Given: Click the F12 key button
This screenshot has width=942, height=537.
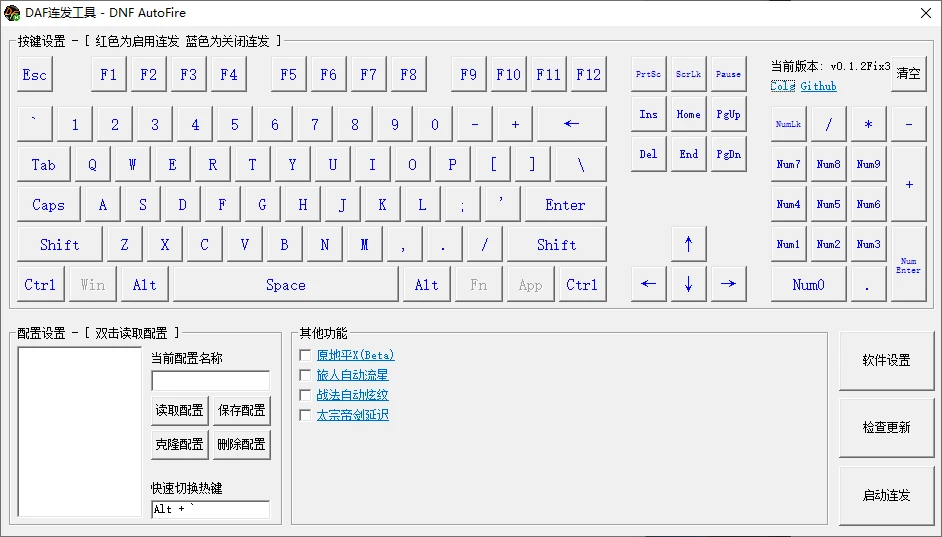Looking at the screenshot, I should click(x=589, y=74).
